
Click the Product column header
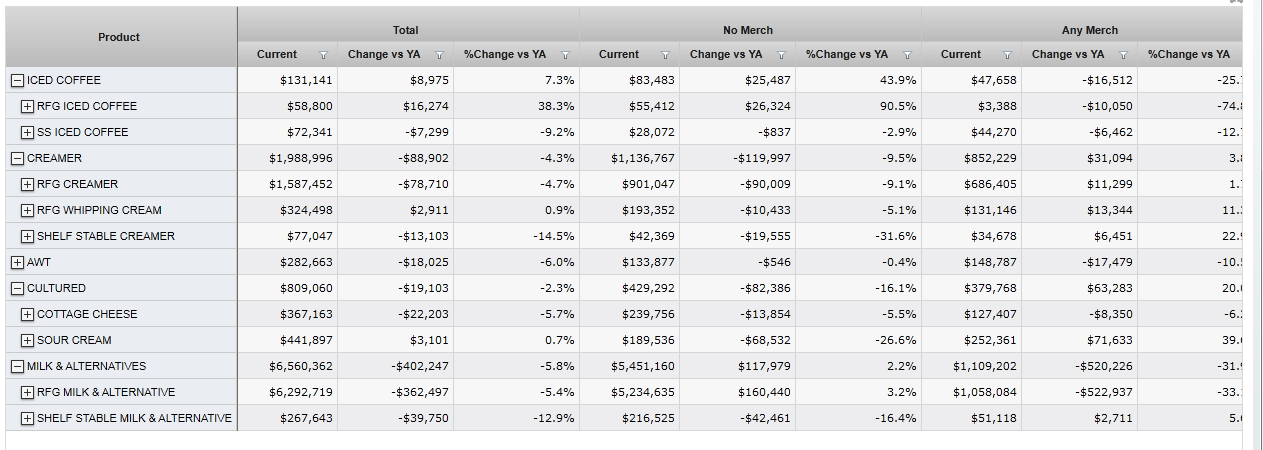click(119, 37)
